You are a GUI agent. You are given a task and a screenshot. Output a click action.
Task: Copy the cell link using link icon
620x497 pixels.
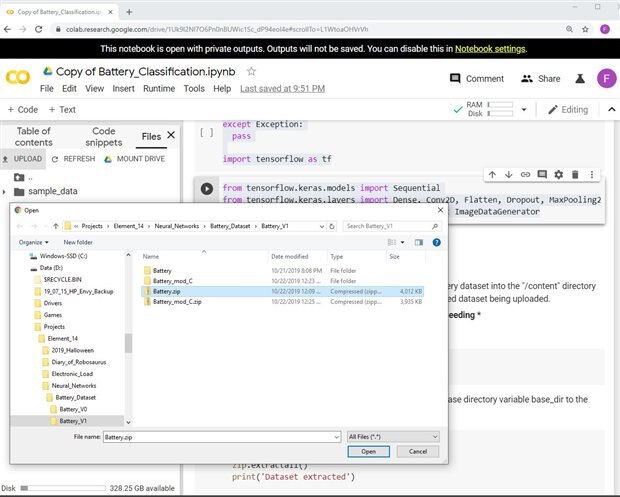525,175
